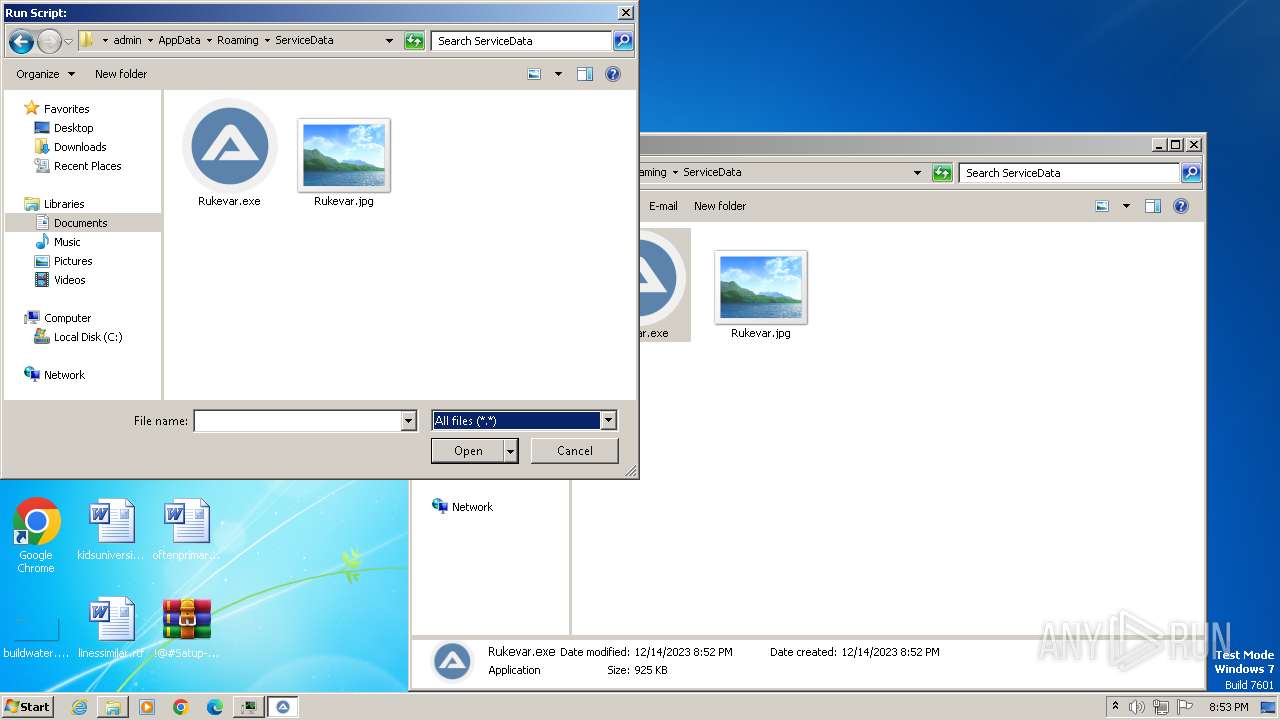This screenshot has height=720, width=1280.
Task: Expand the File name history dropdown
Action: click(408, 421)
